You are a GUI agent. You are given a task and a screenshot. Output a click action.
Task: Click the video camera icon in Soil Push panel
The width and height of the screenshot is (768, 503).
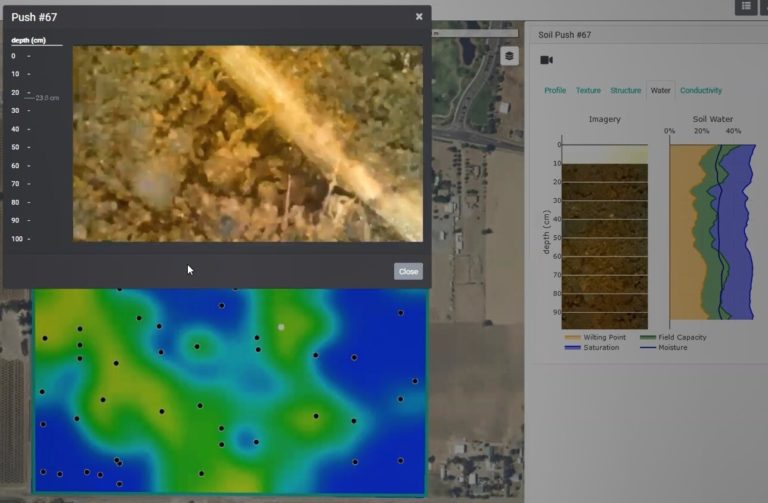point(547,60)
